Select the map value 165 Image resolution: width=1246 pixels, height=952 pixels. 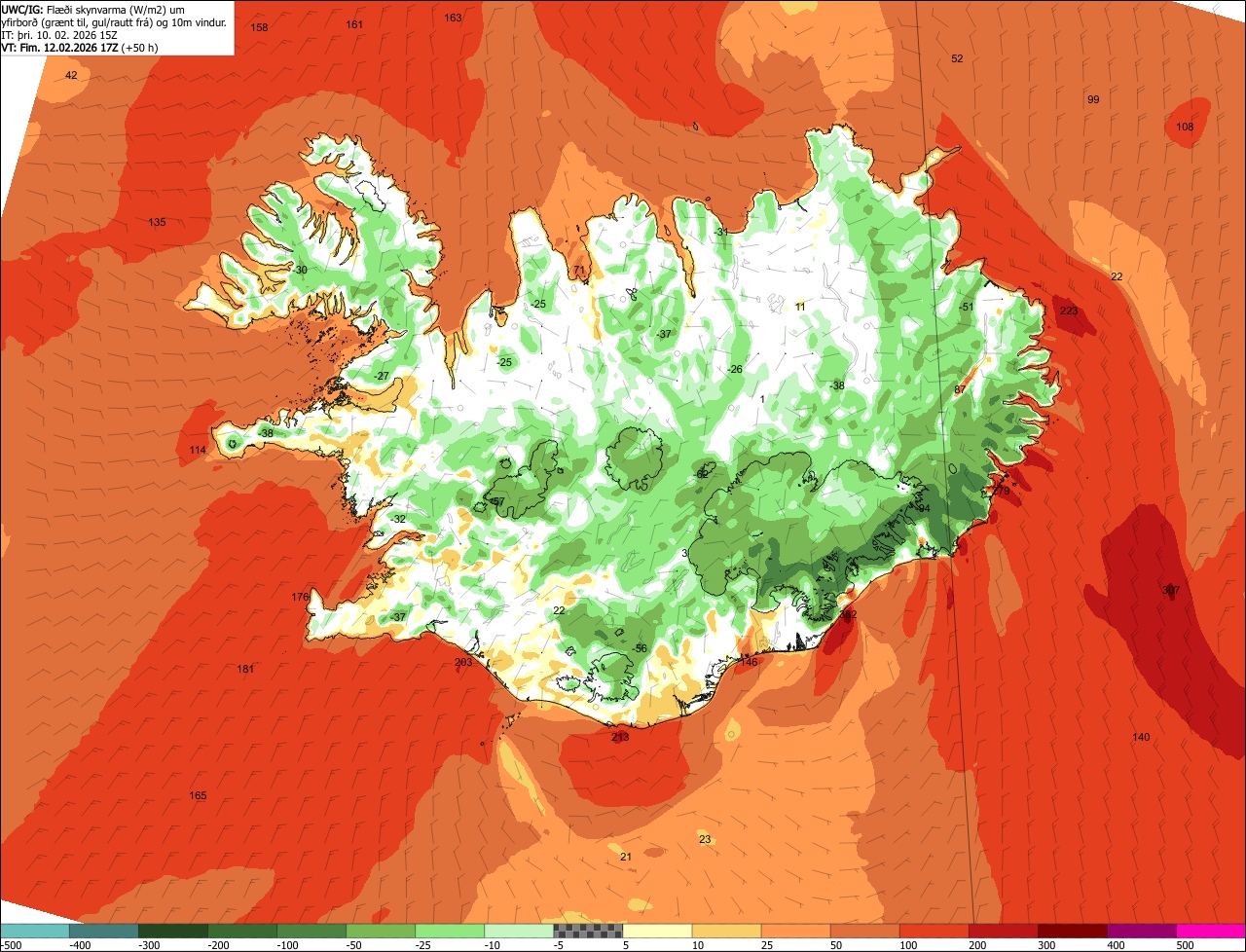[x=198, y=795]
